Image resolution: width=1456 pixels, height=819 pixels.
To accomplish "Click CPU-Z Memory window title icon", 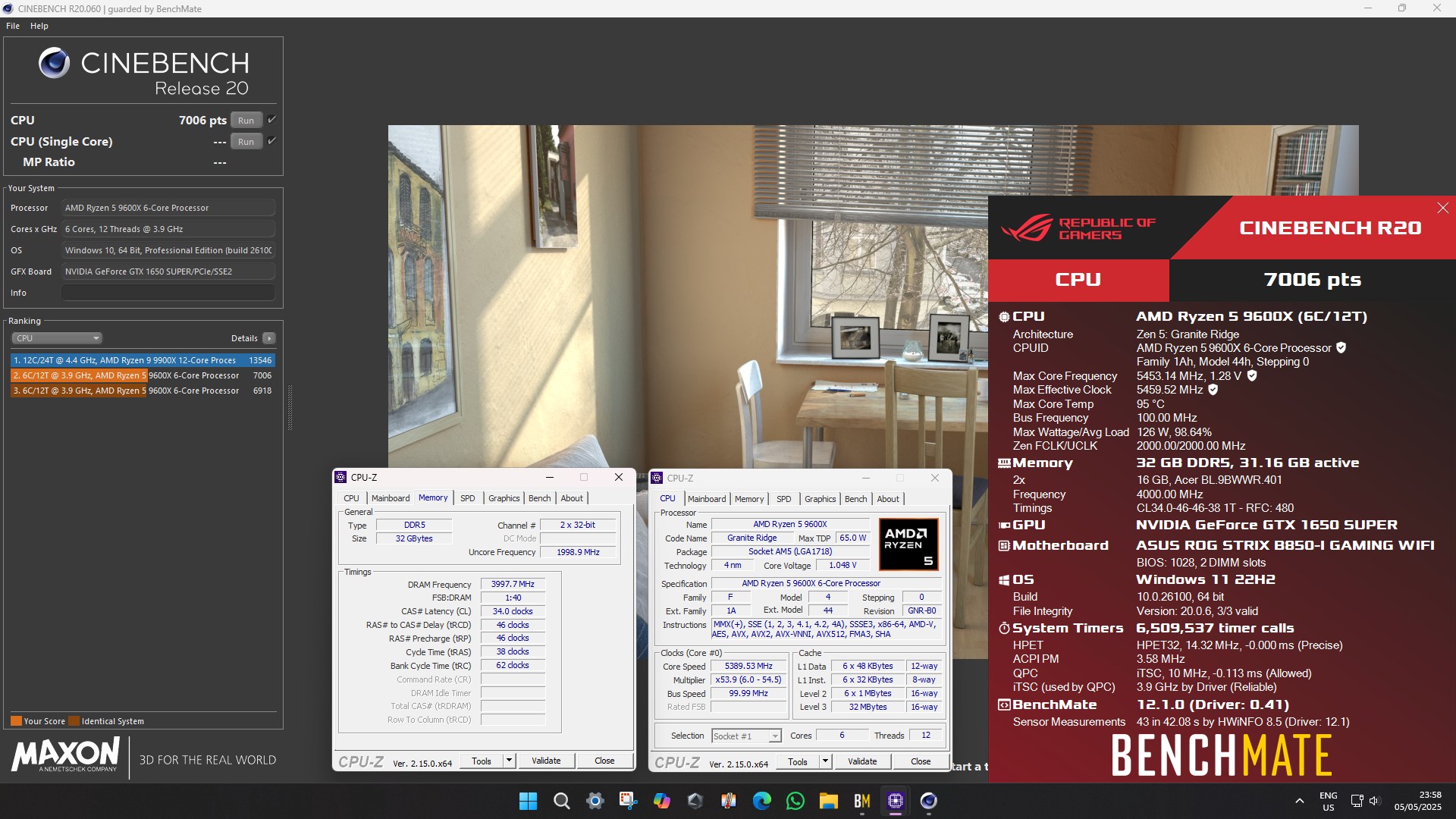I will pos(340,477).
